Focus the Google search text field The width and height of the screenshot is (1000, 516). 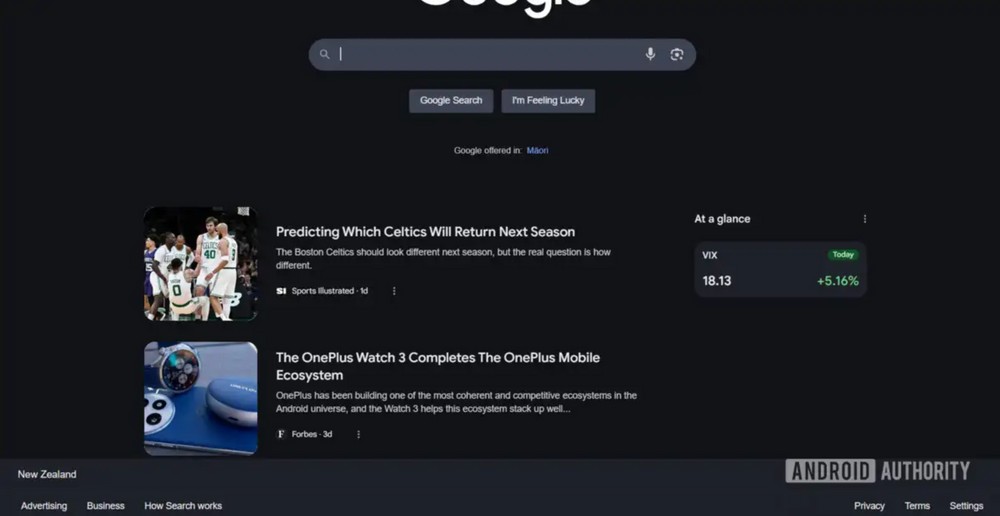(x=488, y=54)
